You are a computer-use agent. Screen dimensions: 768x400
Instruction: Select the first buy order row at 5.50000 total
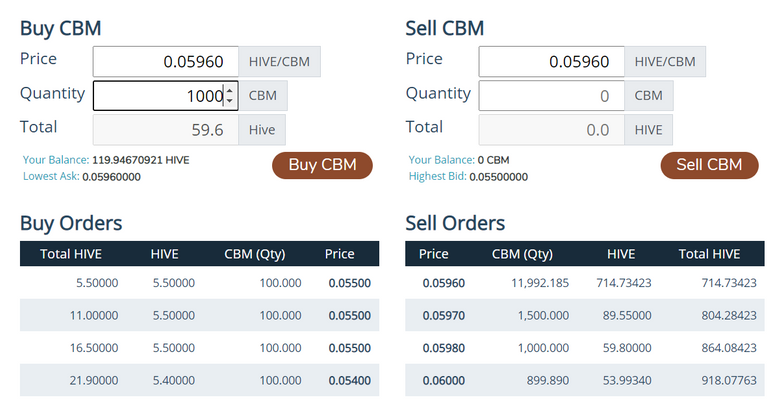click(200, 283)
